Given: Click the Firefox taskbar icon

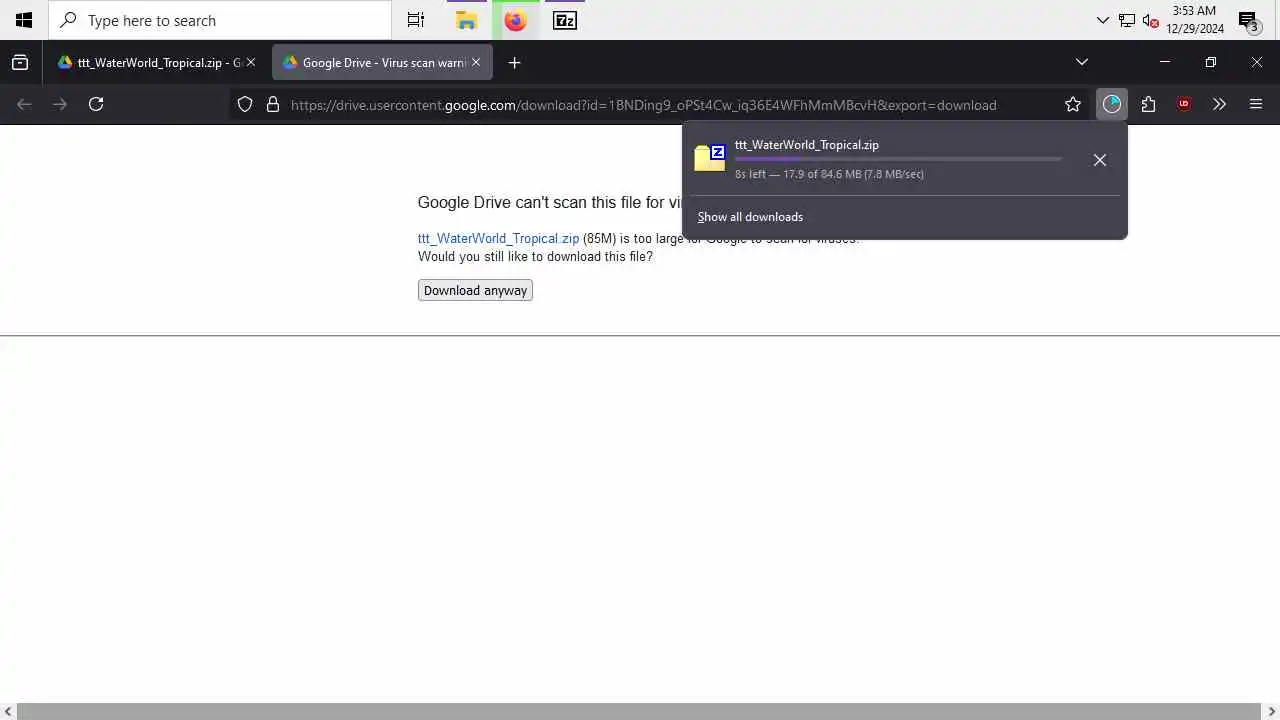Looking at the screenshot, I should (x=515, y=20).
